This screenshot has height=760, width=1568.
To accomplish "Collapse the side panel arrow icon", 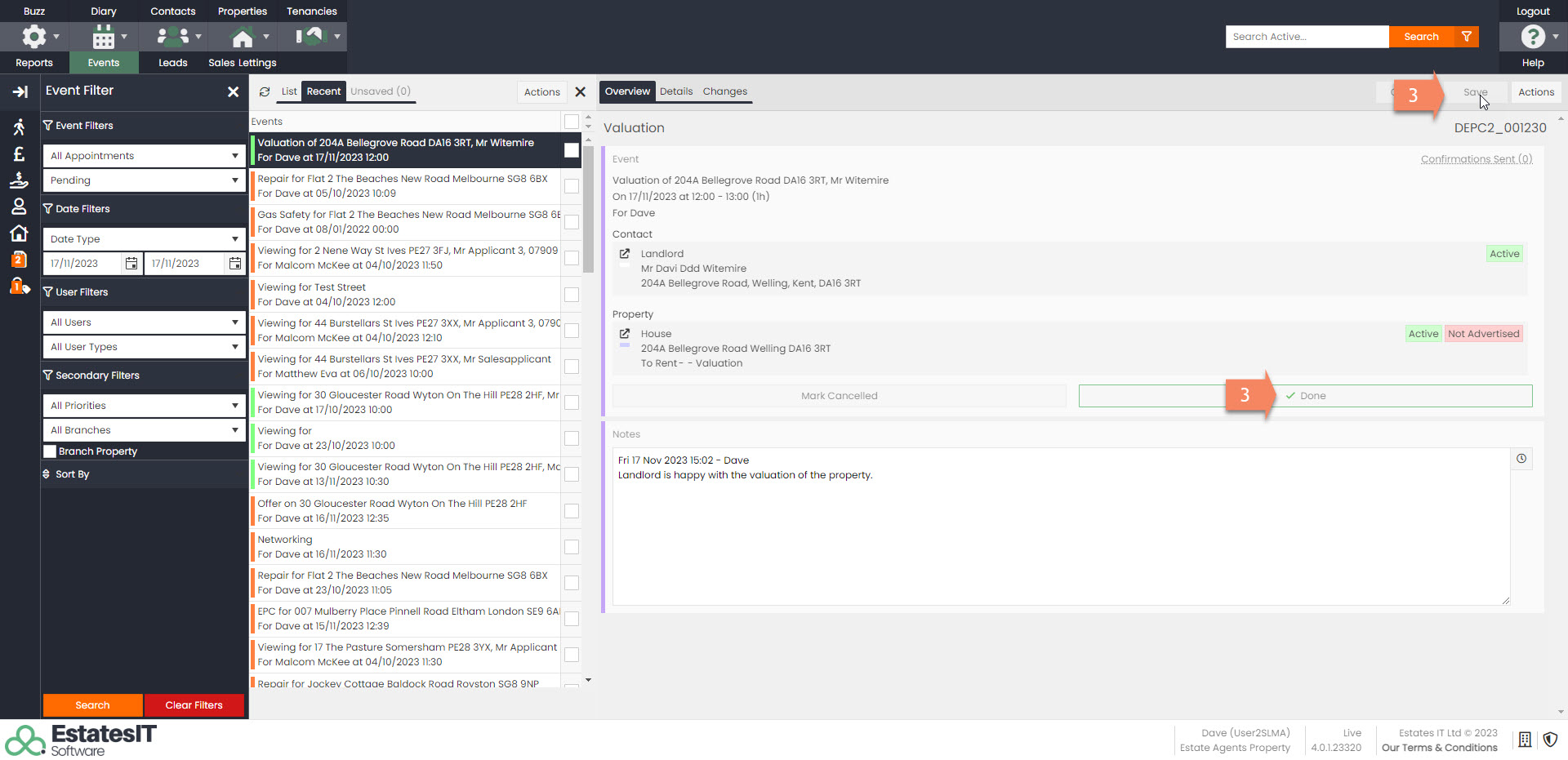I will (20, 92).
